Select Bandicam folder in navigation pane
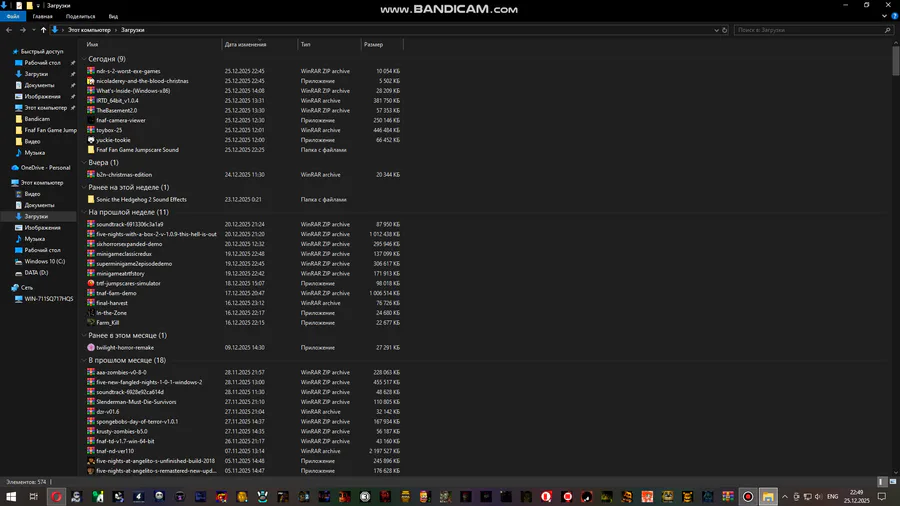 coord(37,119)
